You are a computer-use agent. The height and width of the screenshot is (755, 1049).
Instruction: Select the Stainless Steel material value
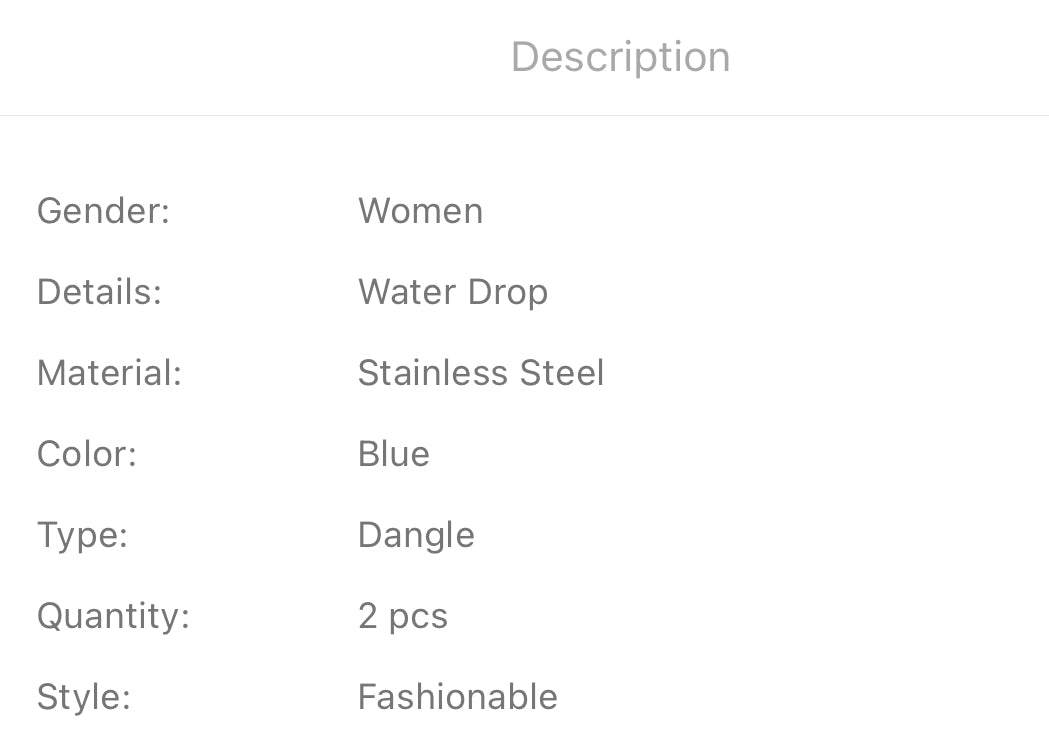click(x=480, y=373)
